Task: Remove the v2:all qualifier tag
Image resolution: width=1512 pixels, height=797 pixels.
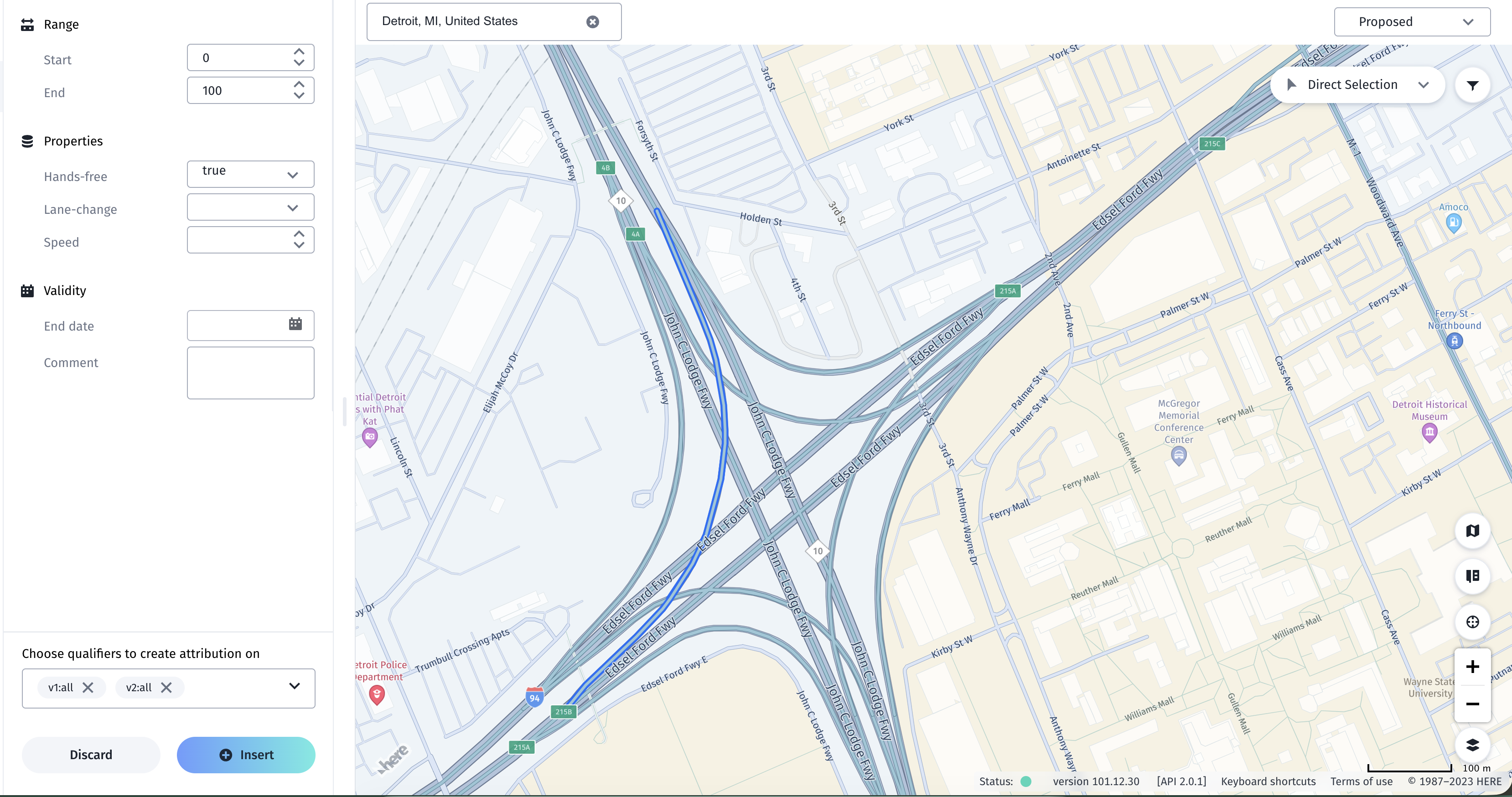Action: point(167,687)
